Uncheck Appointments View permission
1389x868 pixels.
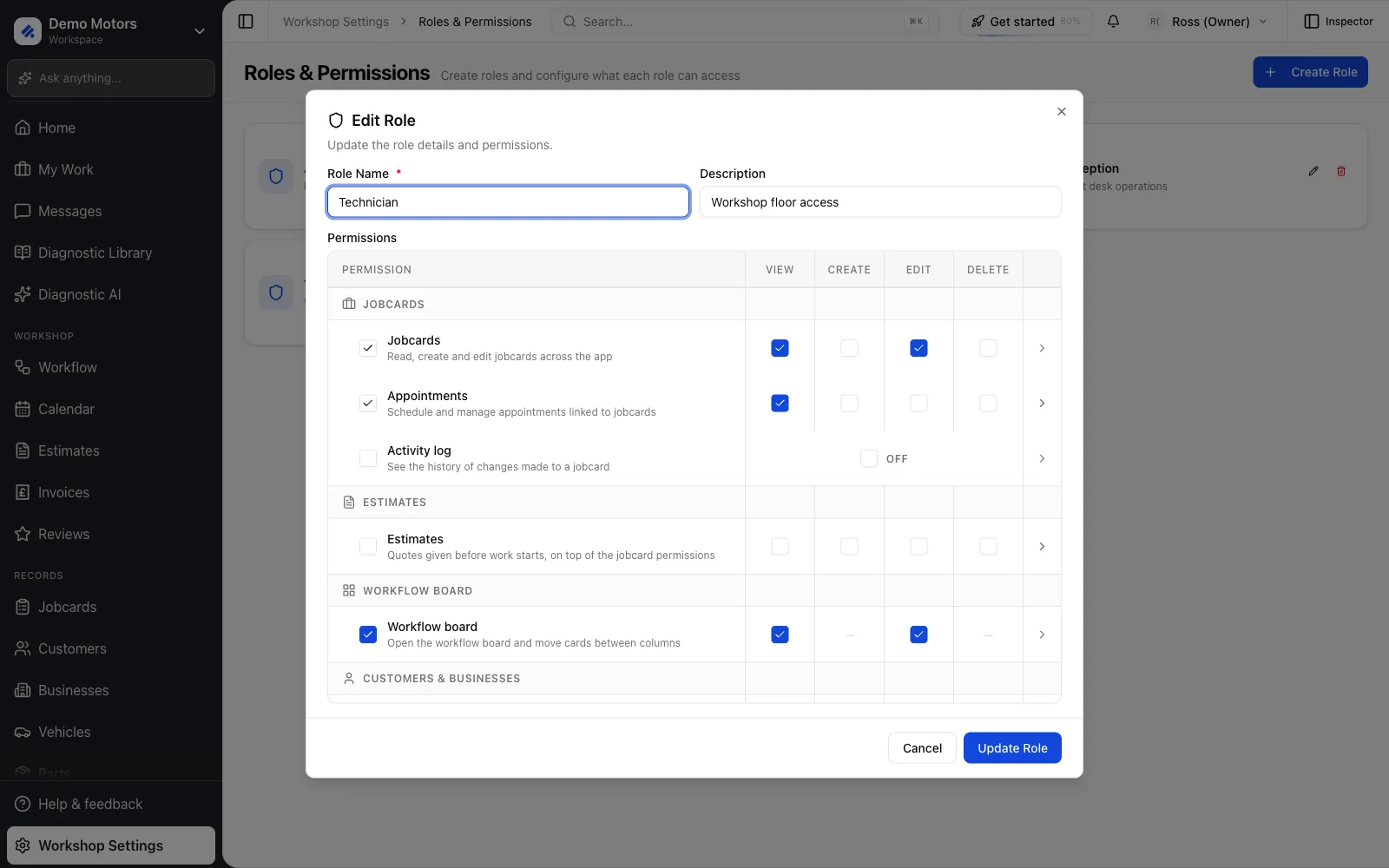780,404
